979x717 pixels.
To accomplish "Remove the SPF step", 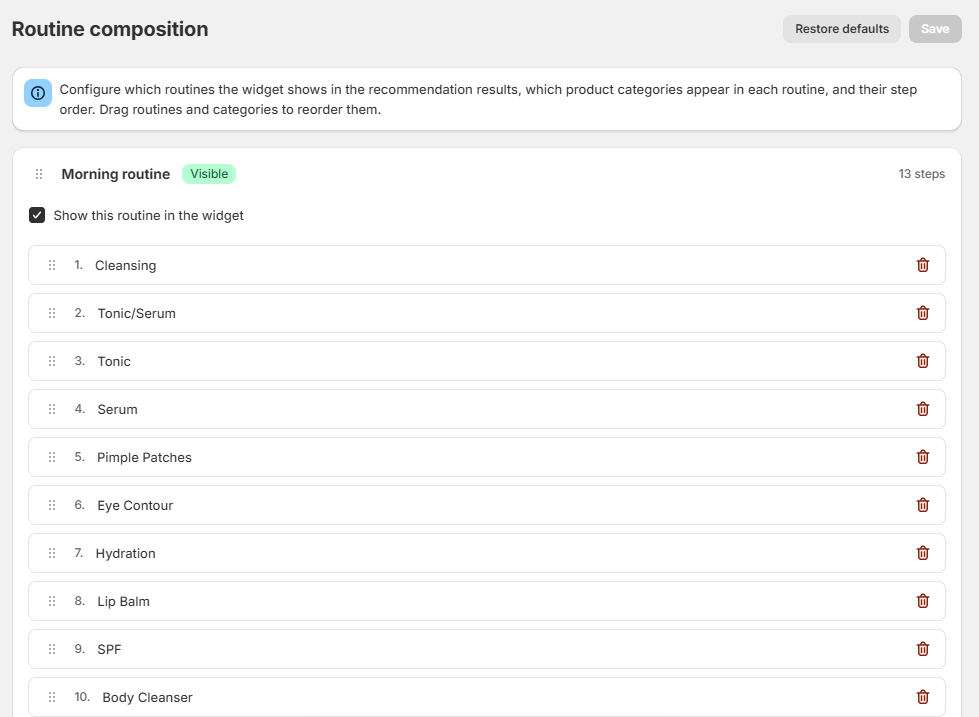I will tap(923, 650).
